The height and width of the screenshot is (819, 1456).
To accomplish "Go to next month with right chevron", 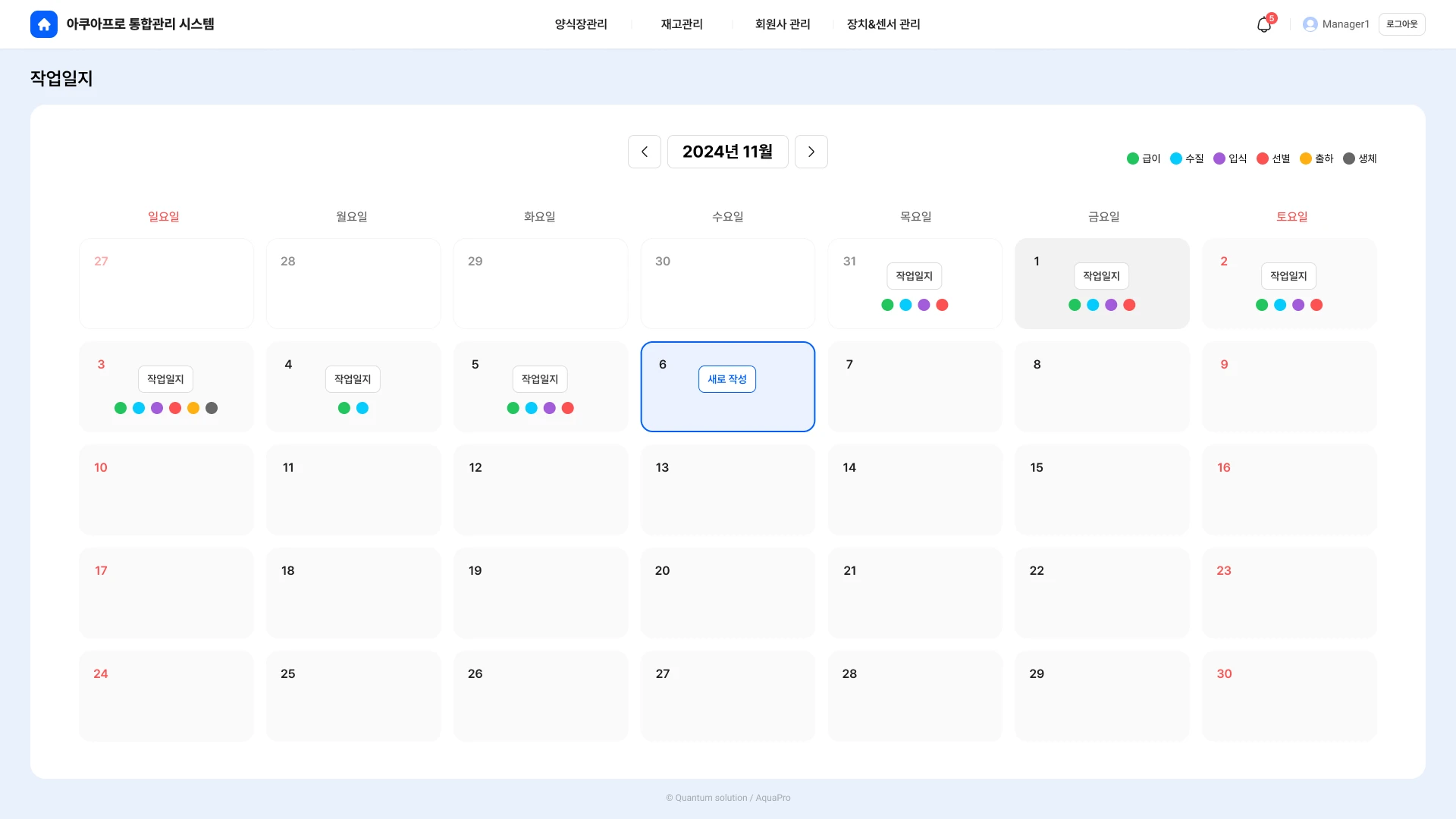I will click(x=811, y=152).
